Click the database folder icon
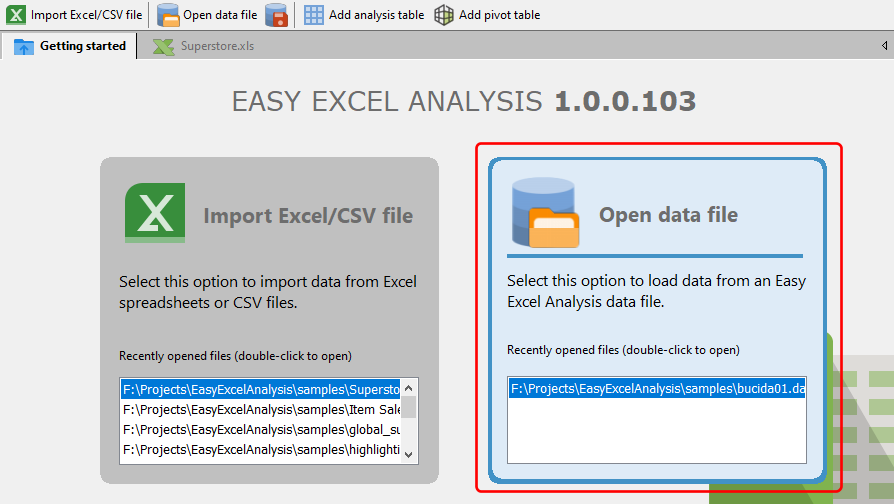The height and width of the screenshot is (504, 894). coord(544,214)
